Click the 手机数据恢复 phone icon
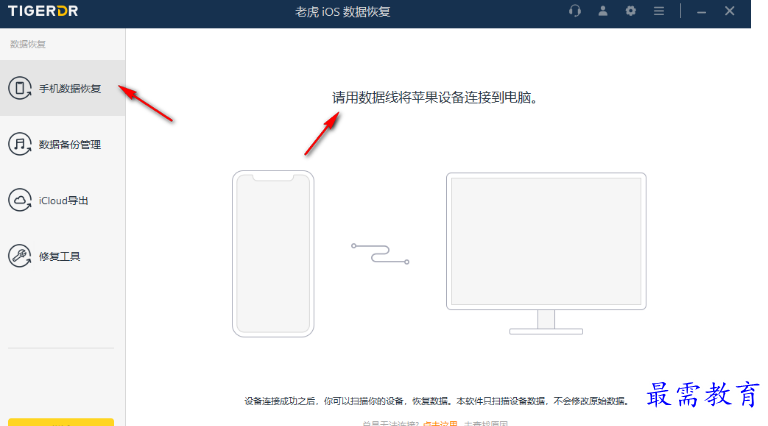768x426 pixels. pos(20,88)
